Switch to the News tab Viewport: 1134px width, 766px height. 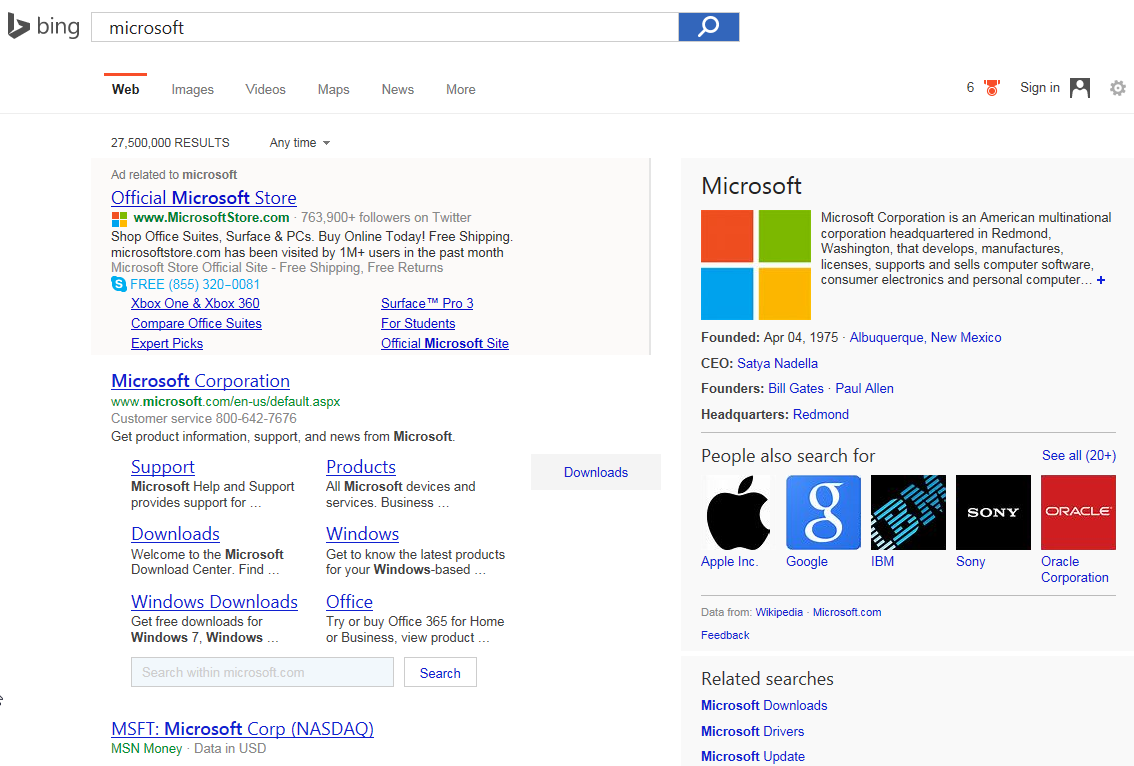397,90
